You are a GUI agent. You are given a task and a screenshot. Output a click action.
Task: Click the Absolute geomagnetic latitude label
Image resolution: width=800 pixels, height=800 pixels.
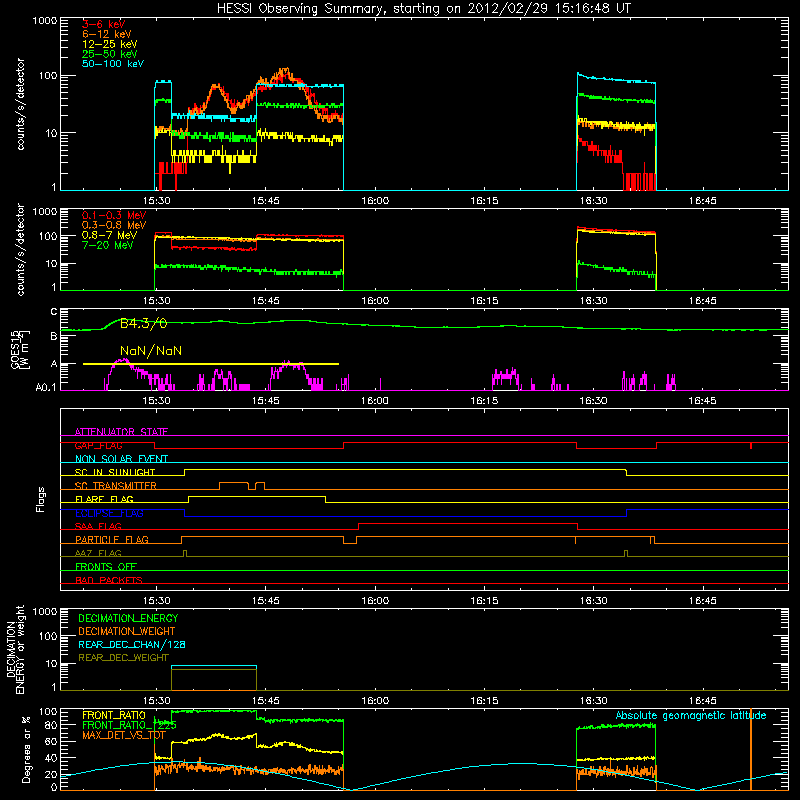coord(691,716)
